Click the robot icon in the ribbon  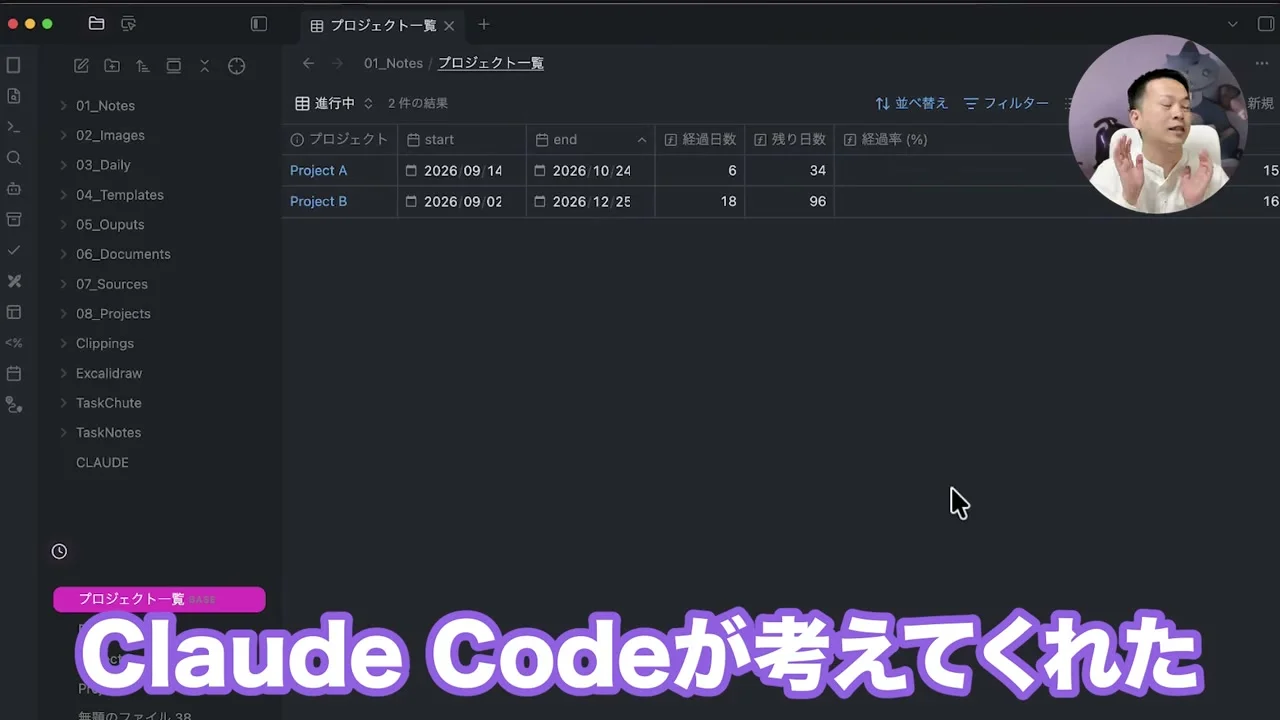click(14, 188)
